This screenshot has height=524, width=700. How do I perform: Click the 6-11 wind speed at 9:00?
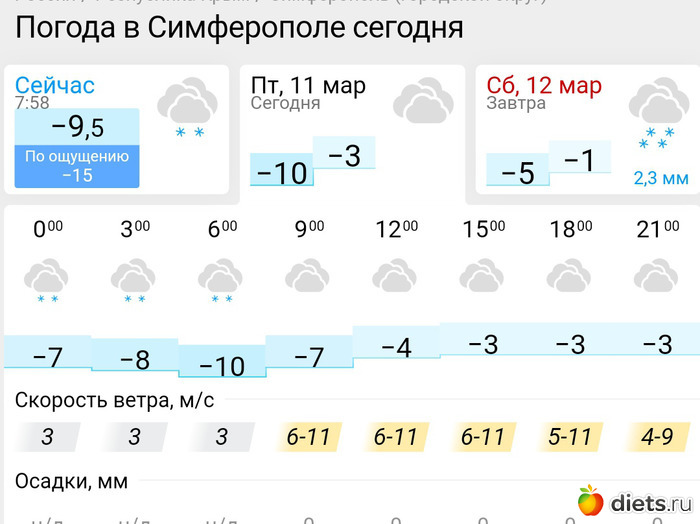(x=309, y=437)
